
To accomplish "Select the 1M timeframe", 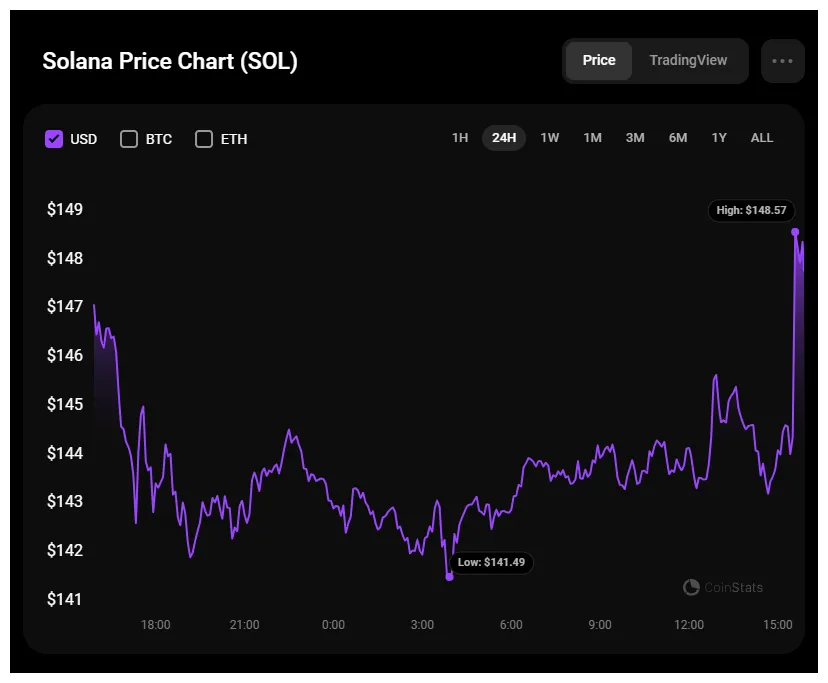I will click(592, 138).
